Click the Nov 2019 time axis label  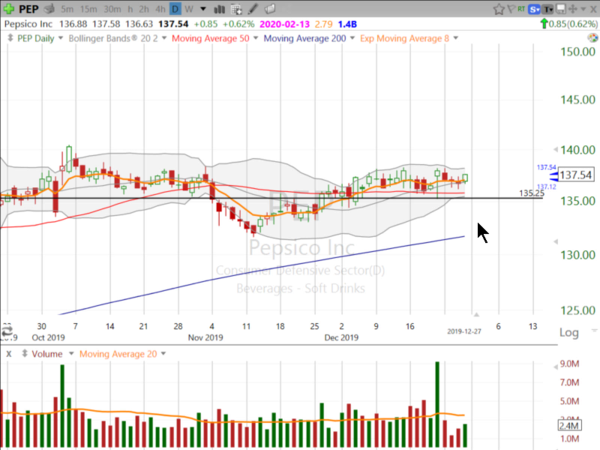pos(205,338)
